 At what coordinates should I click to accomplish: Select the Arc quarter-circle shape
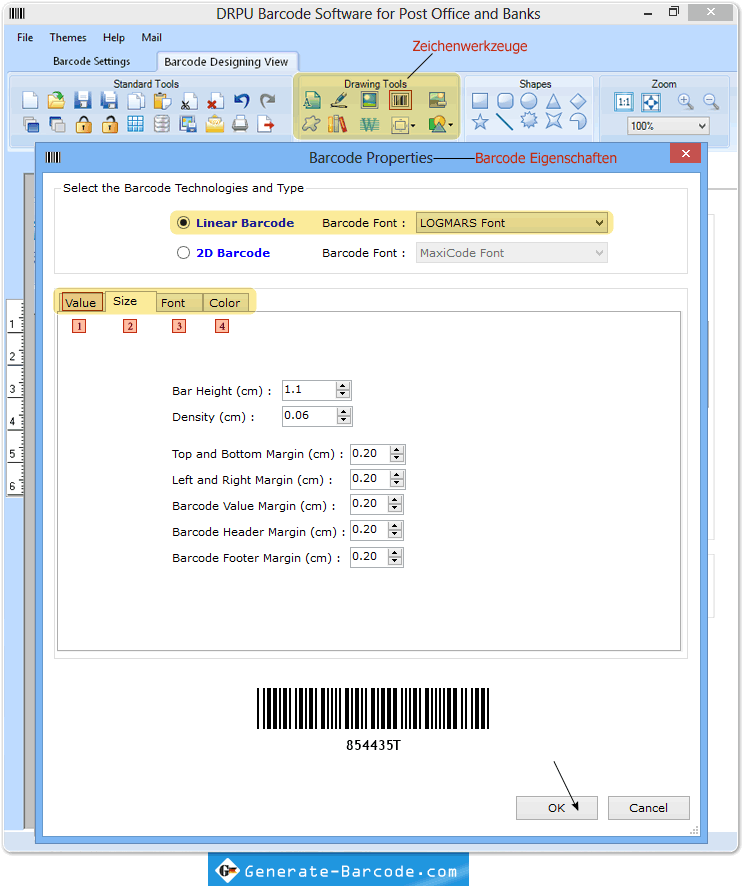pyautogui.click(x=578, y=121)
